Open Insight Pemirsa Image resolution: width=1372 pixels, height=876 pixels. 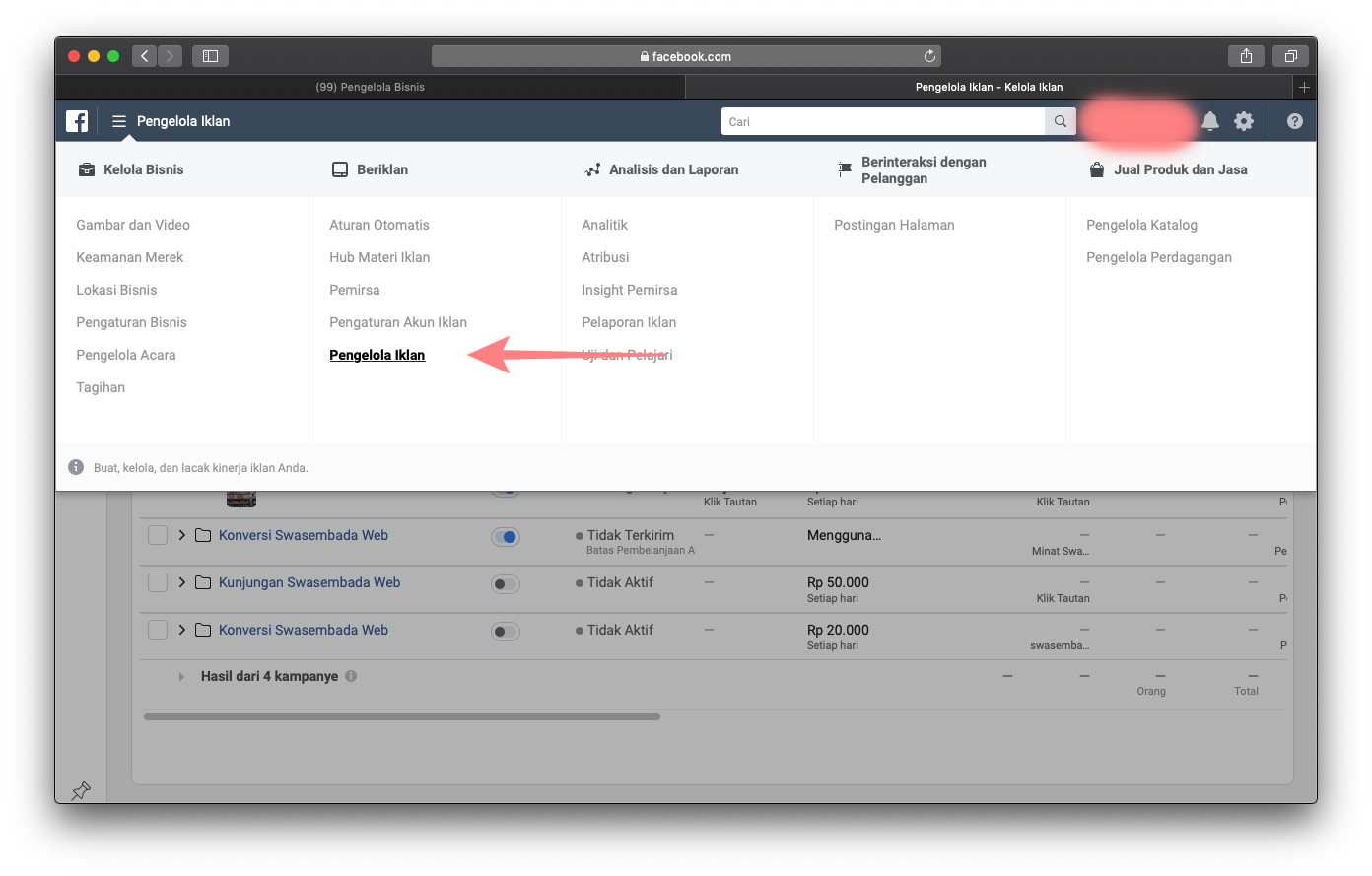[630, 290]
